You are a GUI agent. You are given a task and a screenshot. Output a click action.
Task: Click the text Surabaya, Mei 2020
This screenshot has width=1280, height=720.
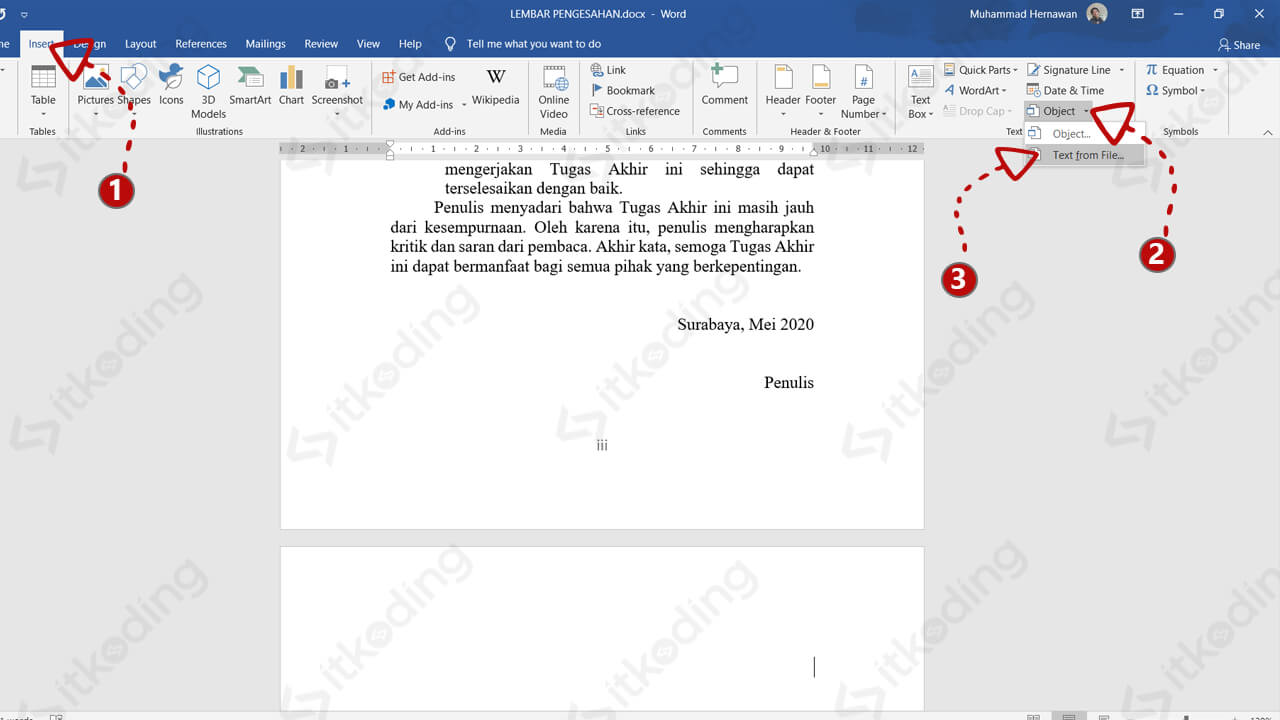[x=746, y=324]
